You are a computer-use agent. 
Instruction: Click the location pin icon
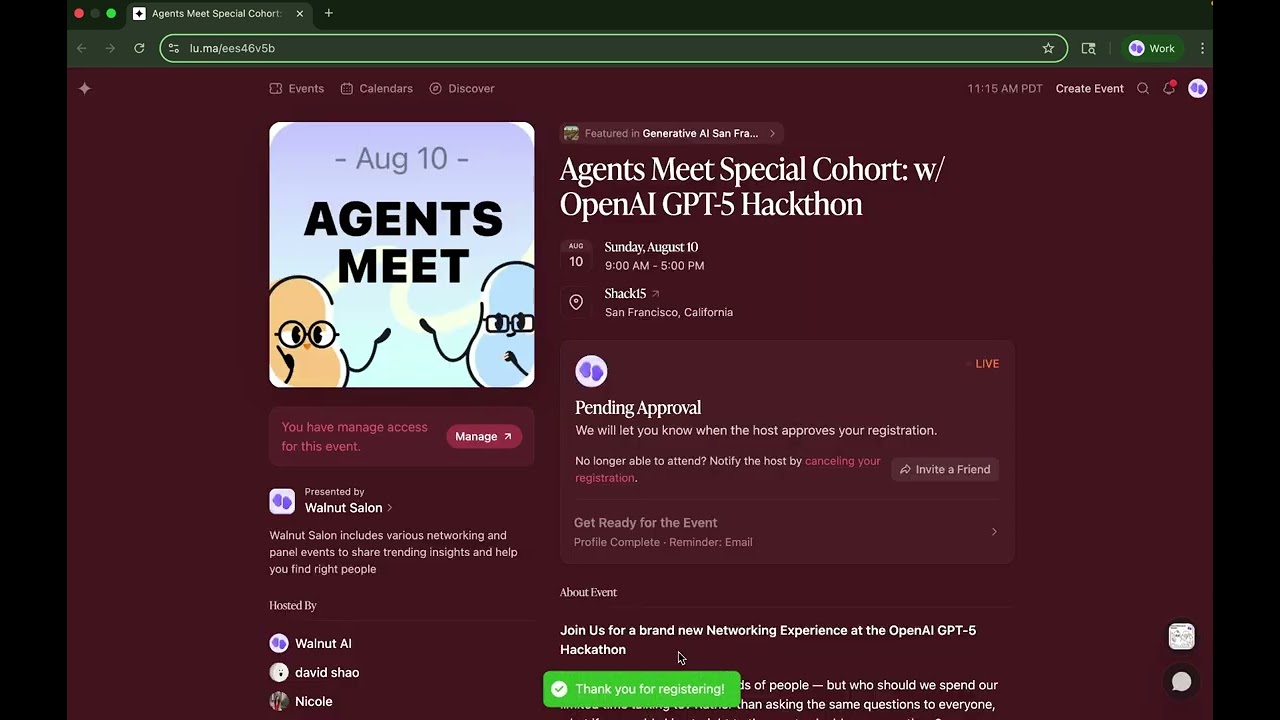[x=576, y=302]
